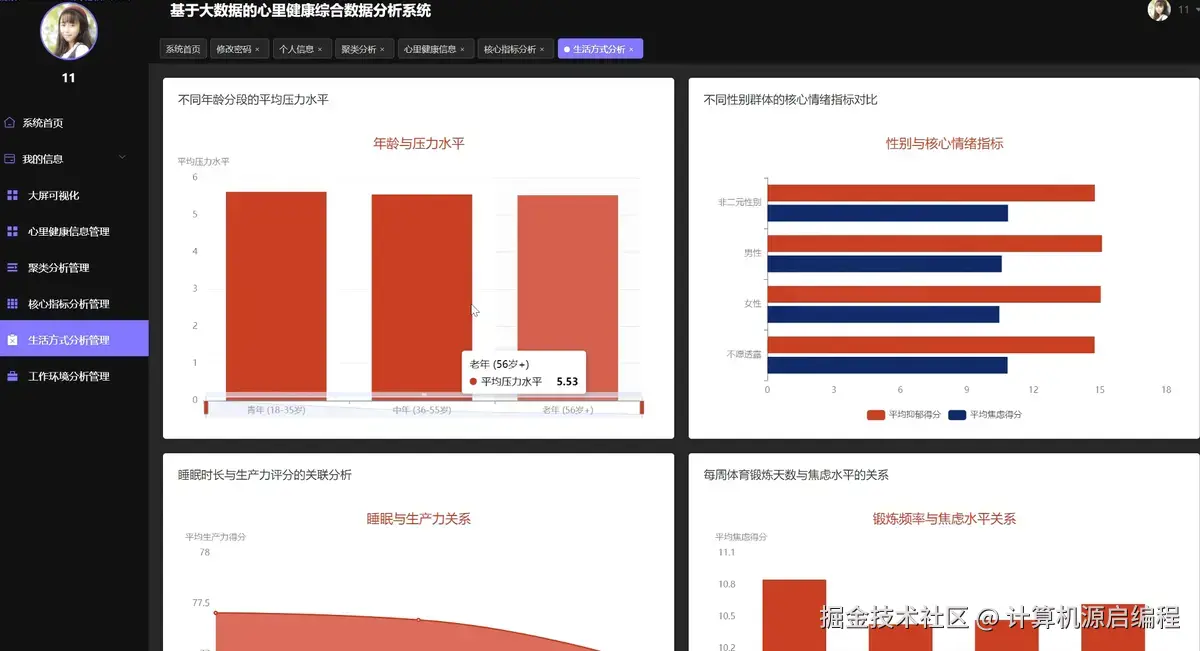1200x651 pixels.
Task: Select 核心指标分析管理 in sidebar
Action: [x=69, y=304]
